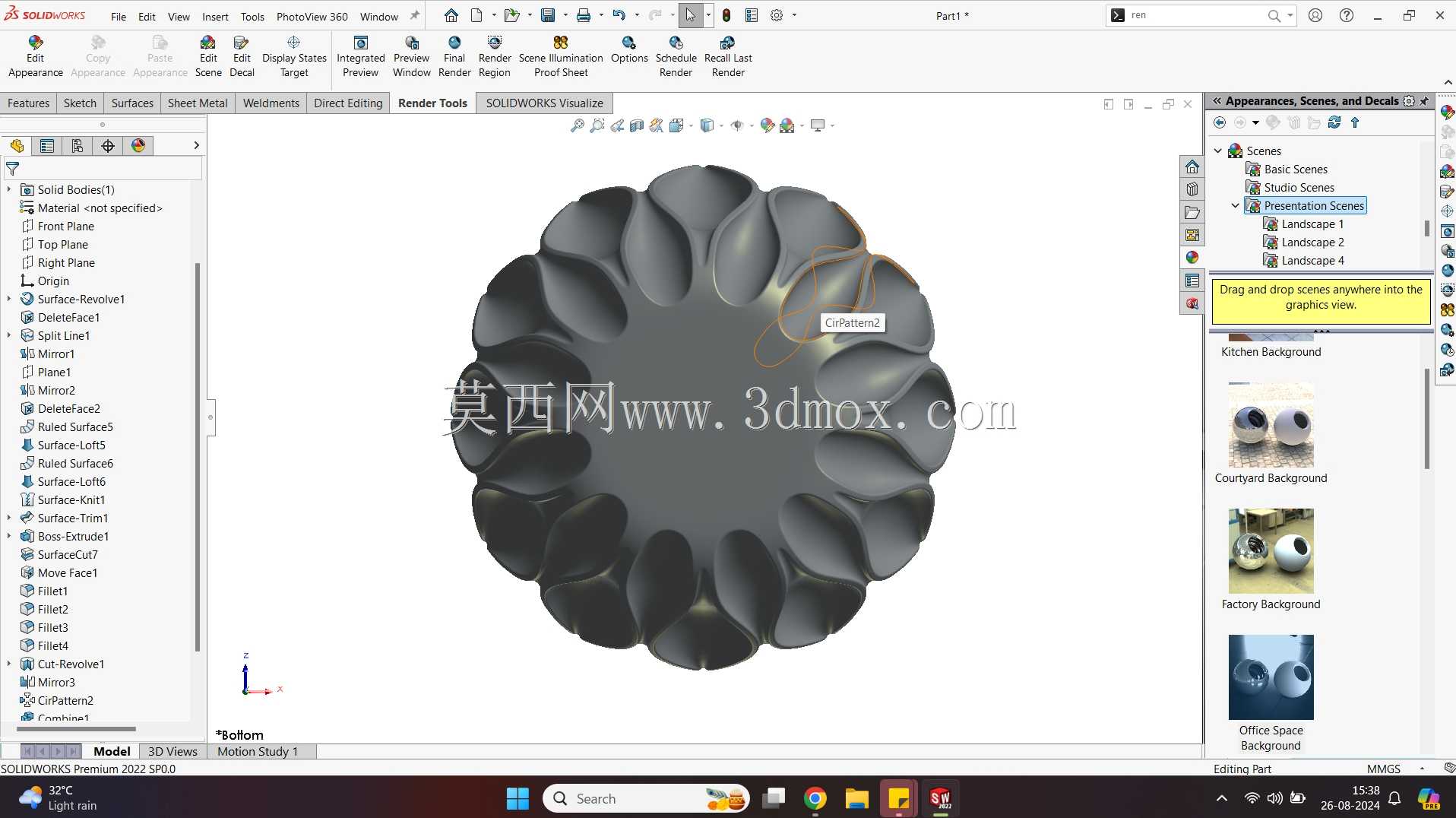
Task: Click Windows Start button
Action: 518,798
